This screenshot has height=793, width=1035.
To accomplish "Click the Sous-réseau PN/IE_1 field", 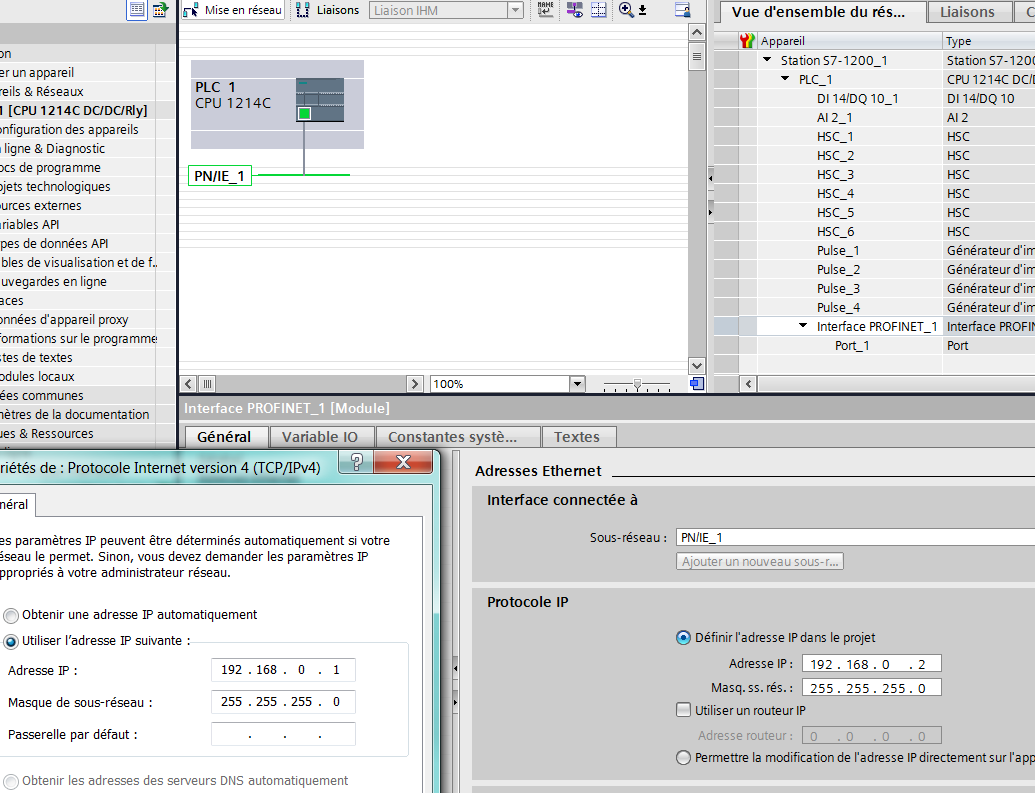I will pyautogui.click(x=850, y=537).
